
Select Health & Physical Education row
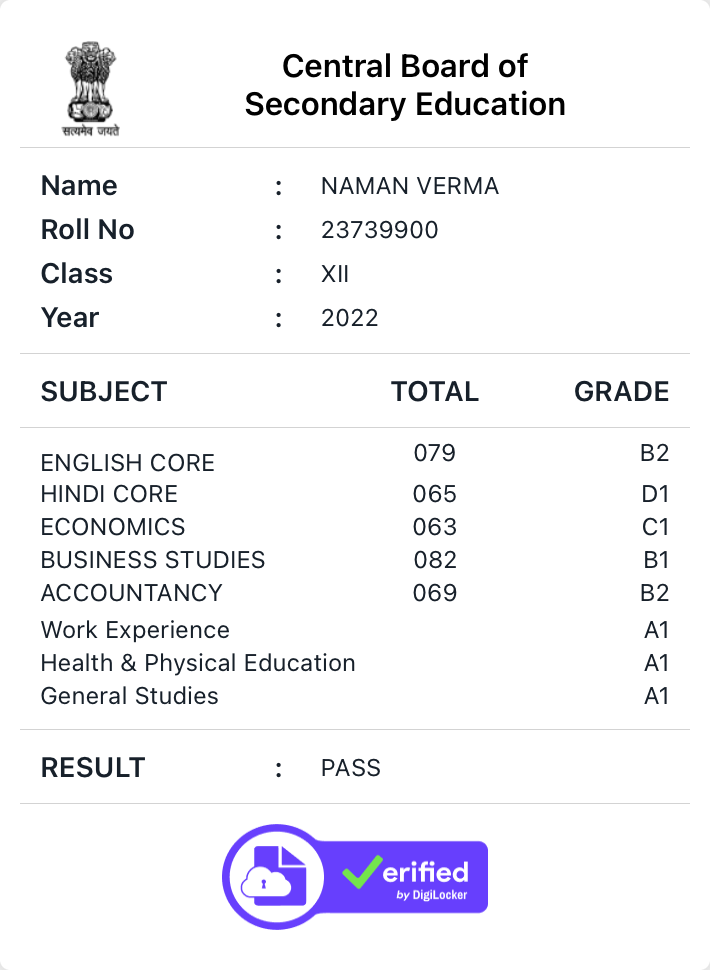point(355,663)
